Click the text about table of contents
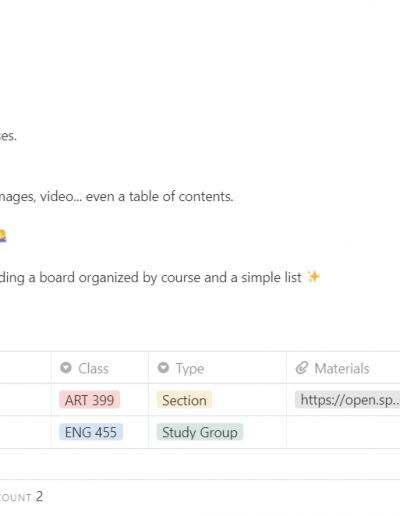This screenshot has height=516, width=400. (116, 196)
